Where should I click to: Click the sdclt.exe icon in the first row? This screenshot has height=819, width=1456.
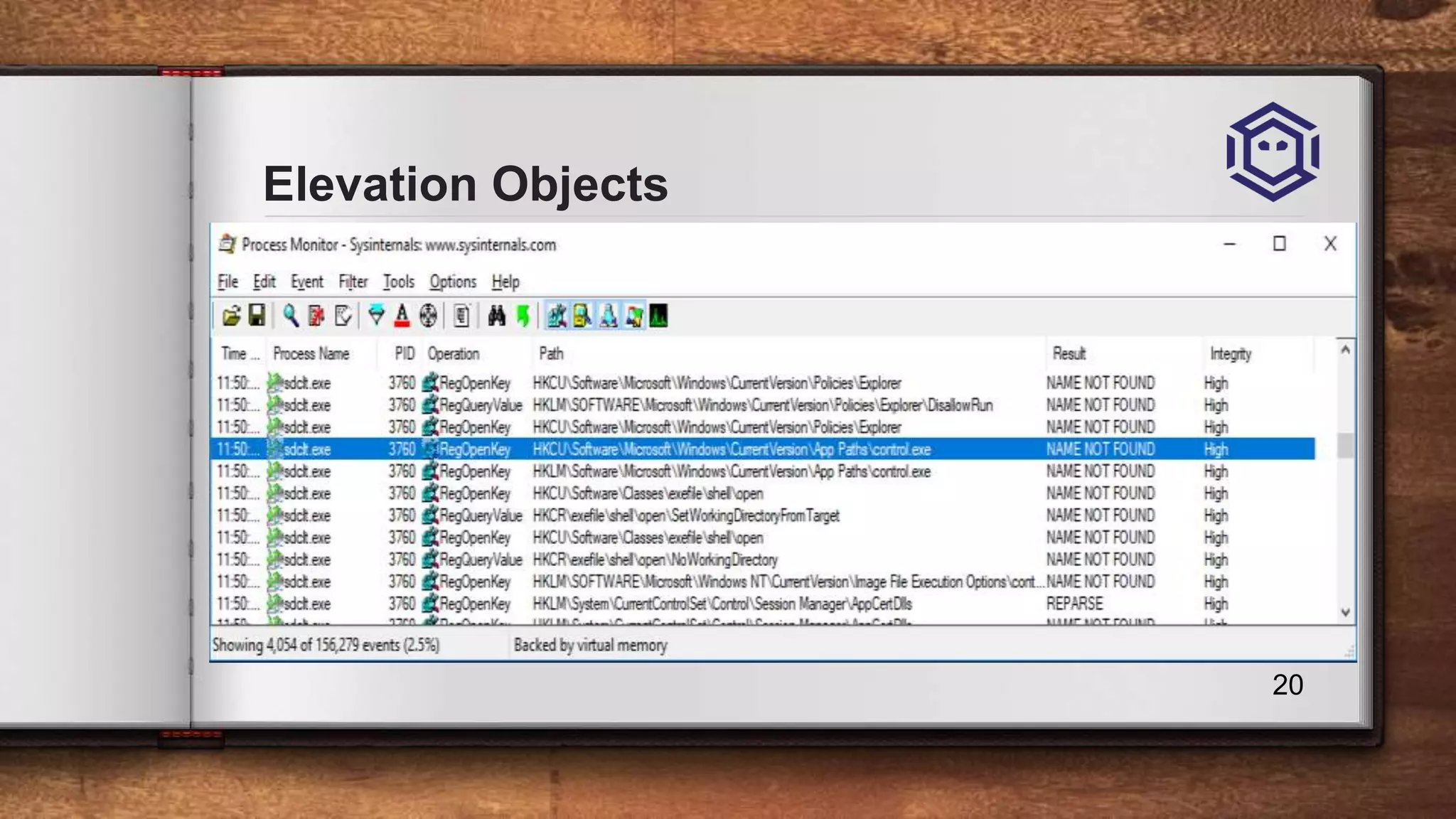pos(274,383)
